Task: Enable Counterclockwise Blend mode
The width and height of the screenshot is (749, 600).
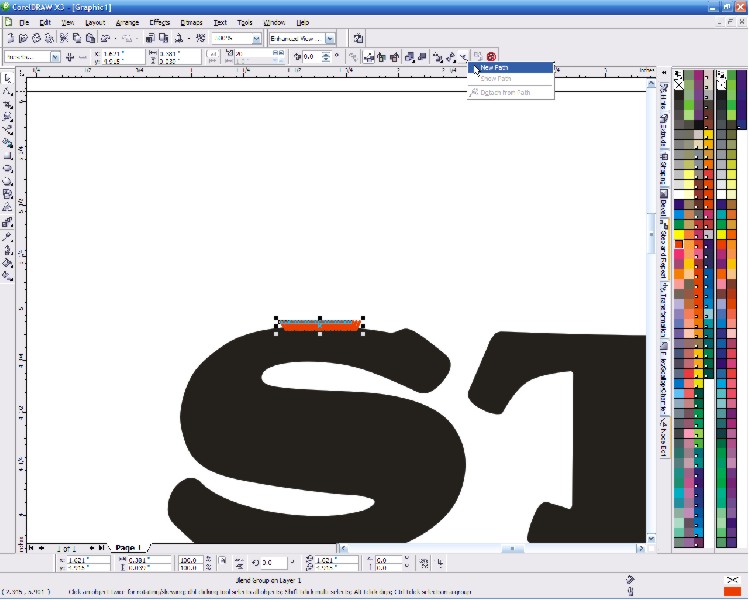Action: (x=394, y=57)
